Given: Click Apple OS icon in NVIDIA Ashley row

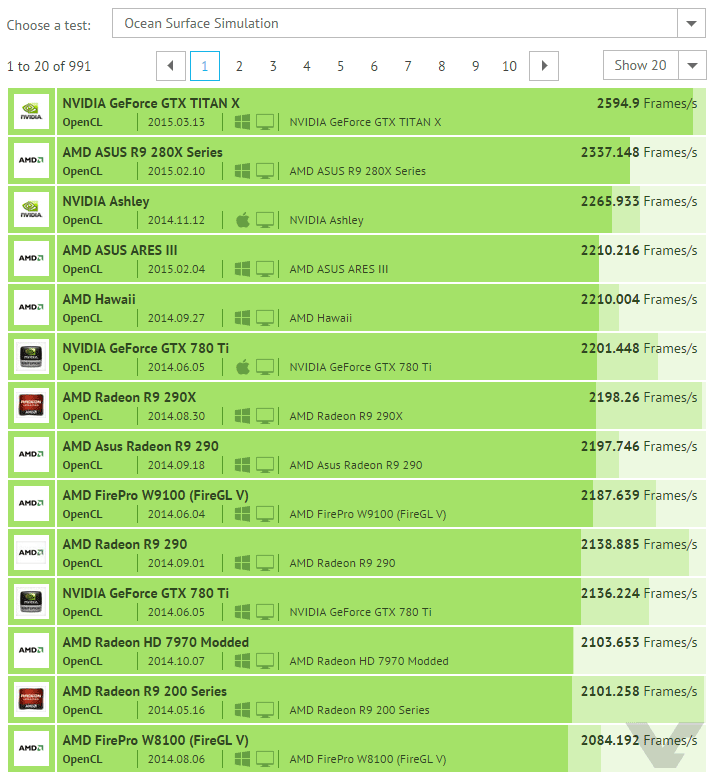Looking at the screenshot, I should pos(242,220).
